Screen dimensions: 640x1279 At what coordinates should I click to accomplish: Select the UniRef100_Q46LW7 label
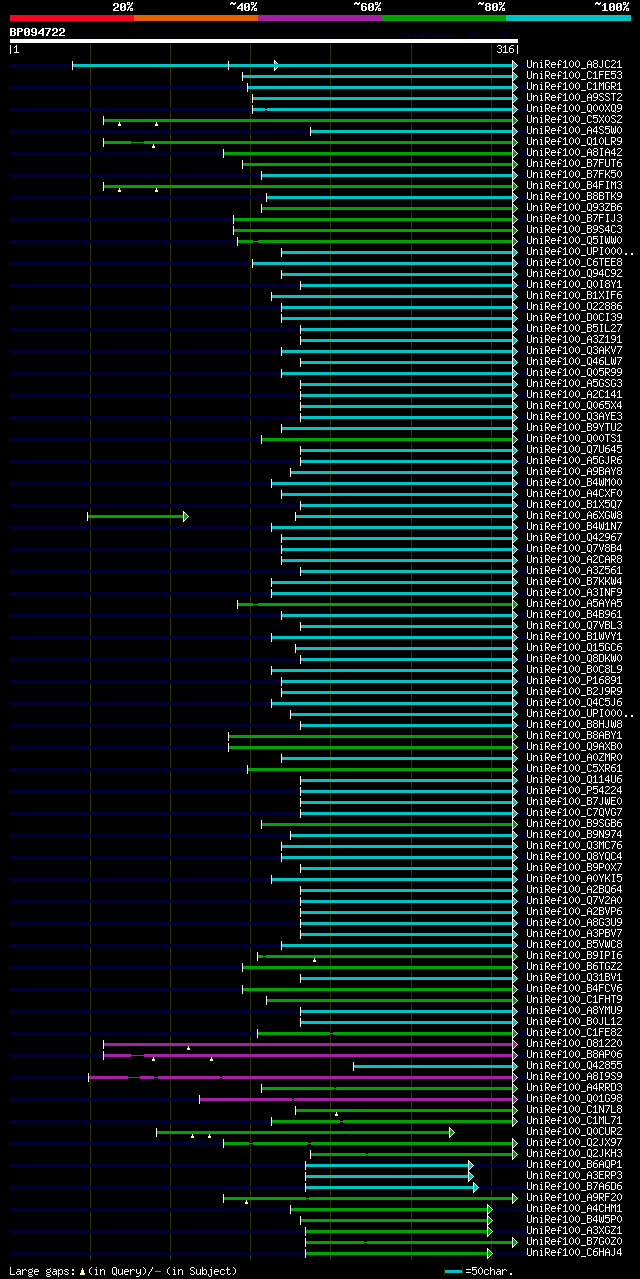[574, 362]
